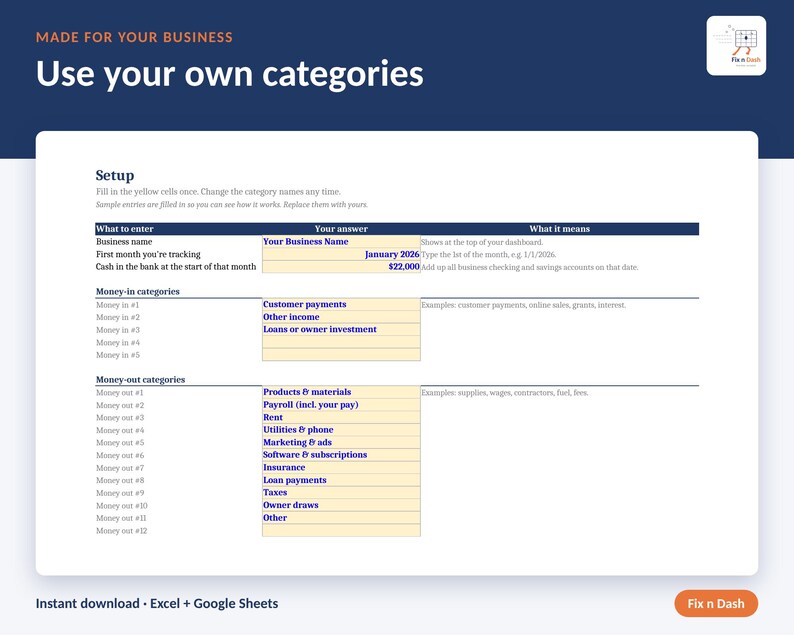Click 'Type the 1st of the month' note

489,255
